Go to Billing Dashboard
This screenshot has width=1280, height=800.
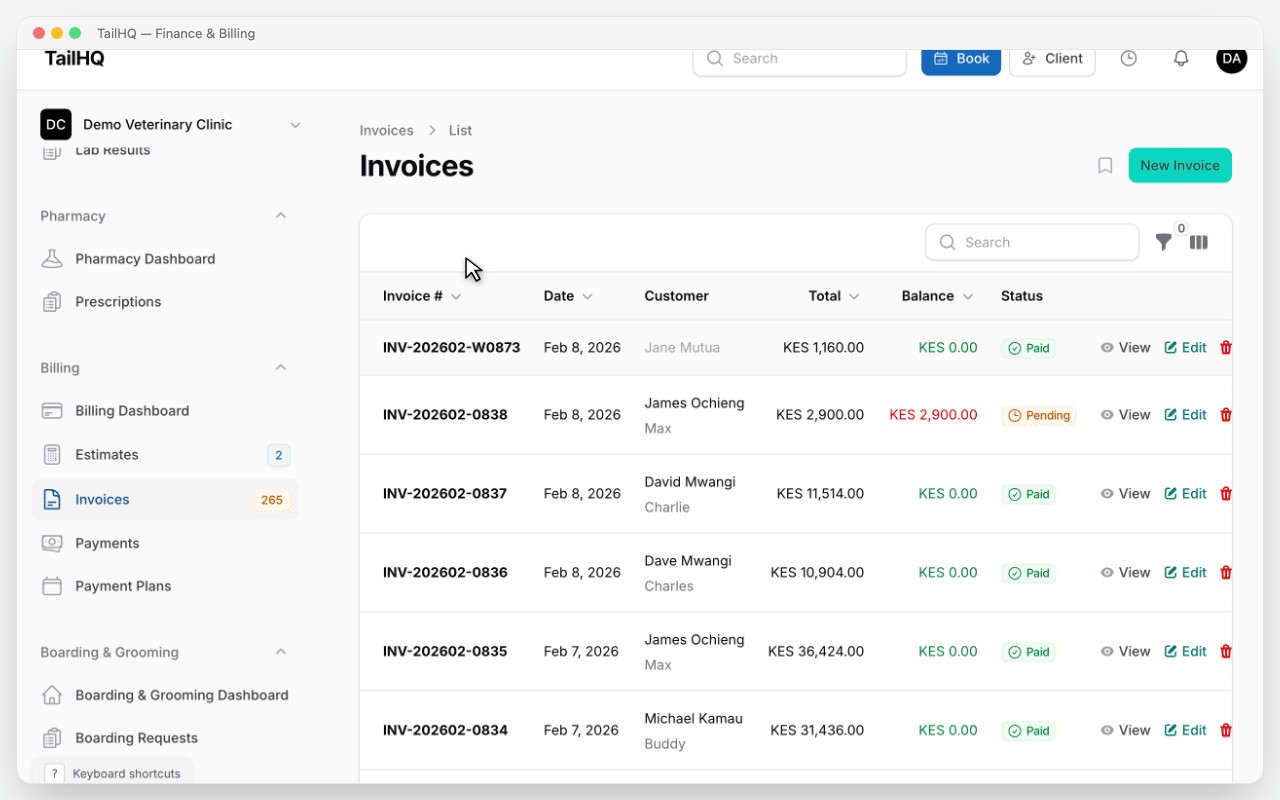(132, 411)
